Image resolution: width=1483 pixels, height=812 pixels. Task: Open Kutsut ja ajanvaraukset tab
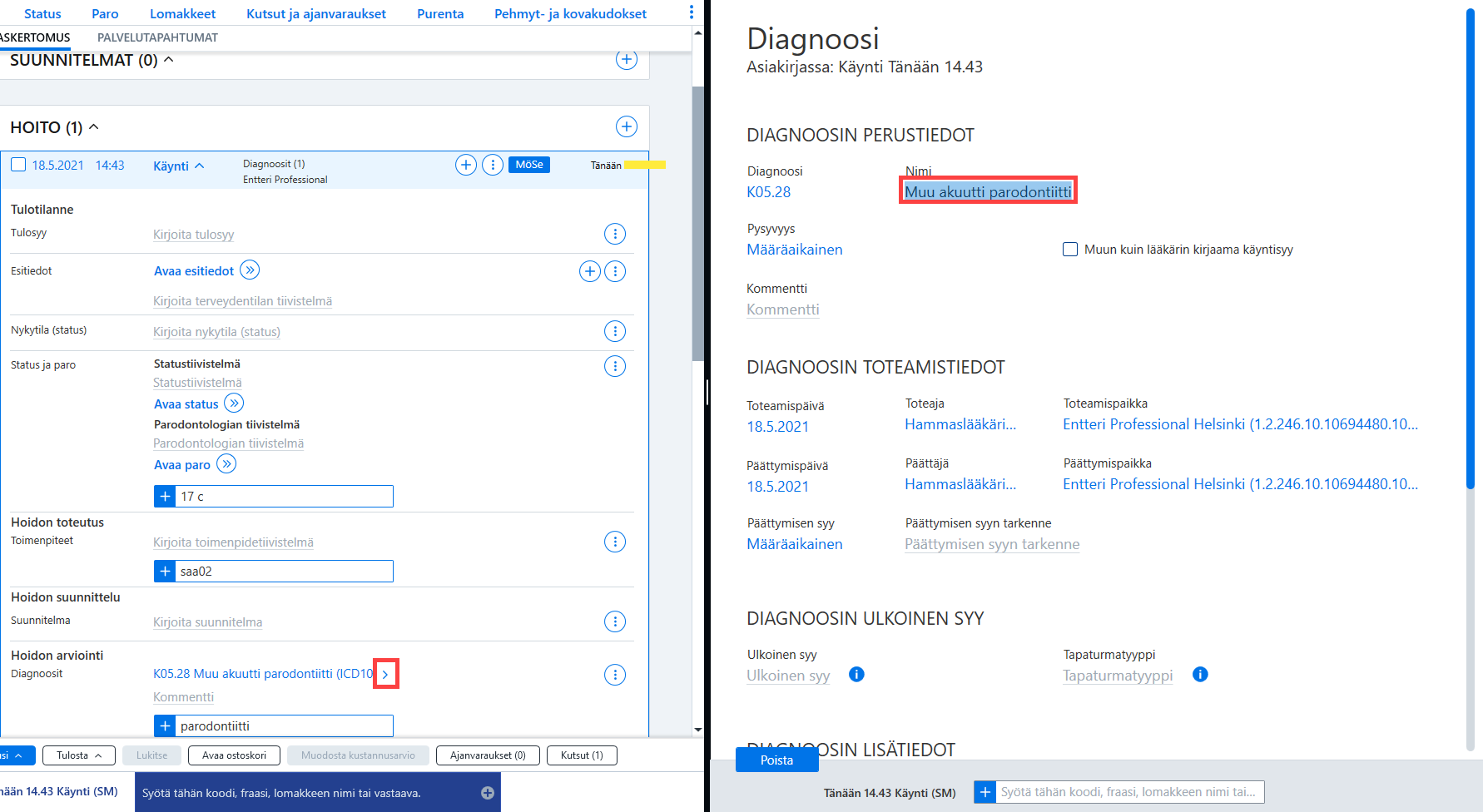316,13
